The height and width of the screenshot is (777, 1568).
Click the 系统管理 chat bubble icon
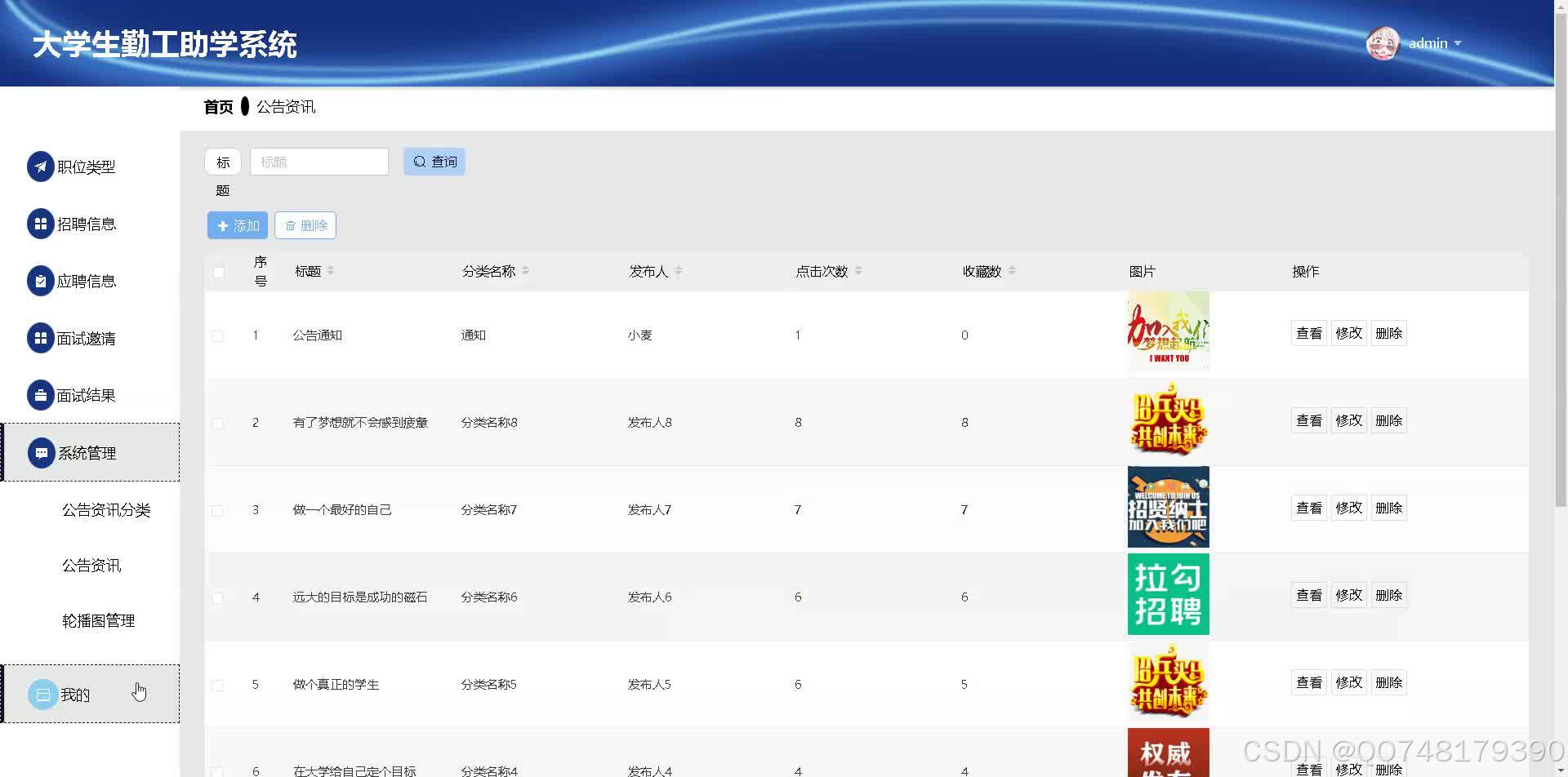(41, 453)
